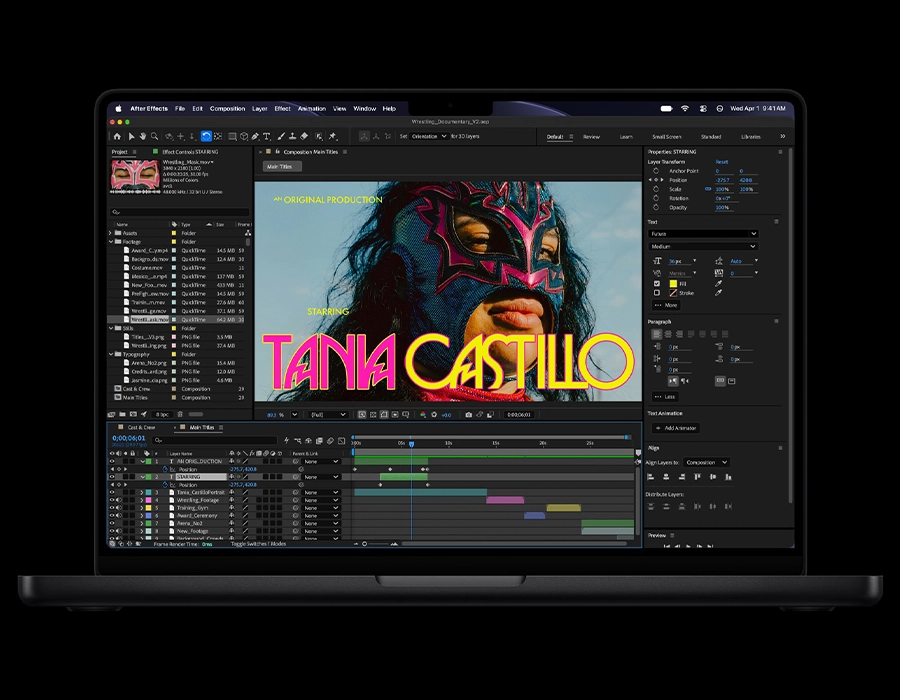Switch to the Cast & Crew timeline tab
The height and width of the screenshot is (700, 900).
click(x=141, y=427)
